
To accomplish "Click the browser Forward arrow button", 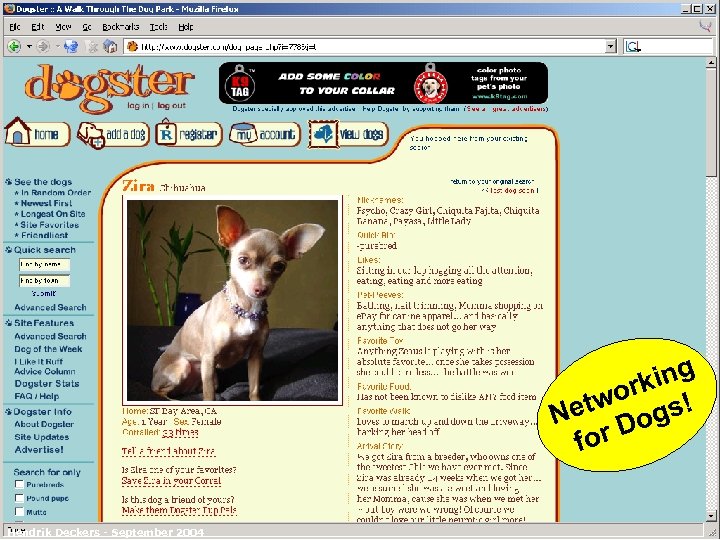I will tap(43, 46).
